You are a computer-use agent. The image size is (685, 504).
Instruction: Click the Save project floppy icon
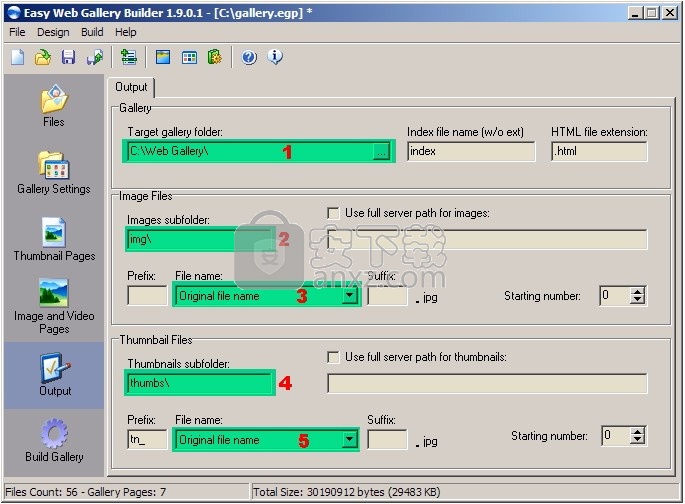(x=68, y=57)
